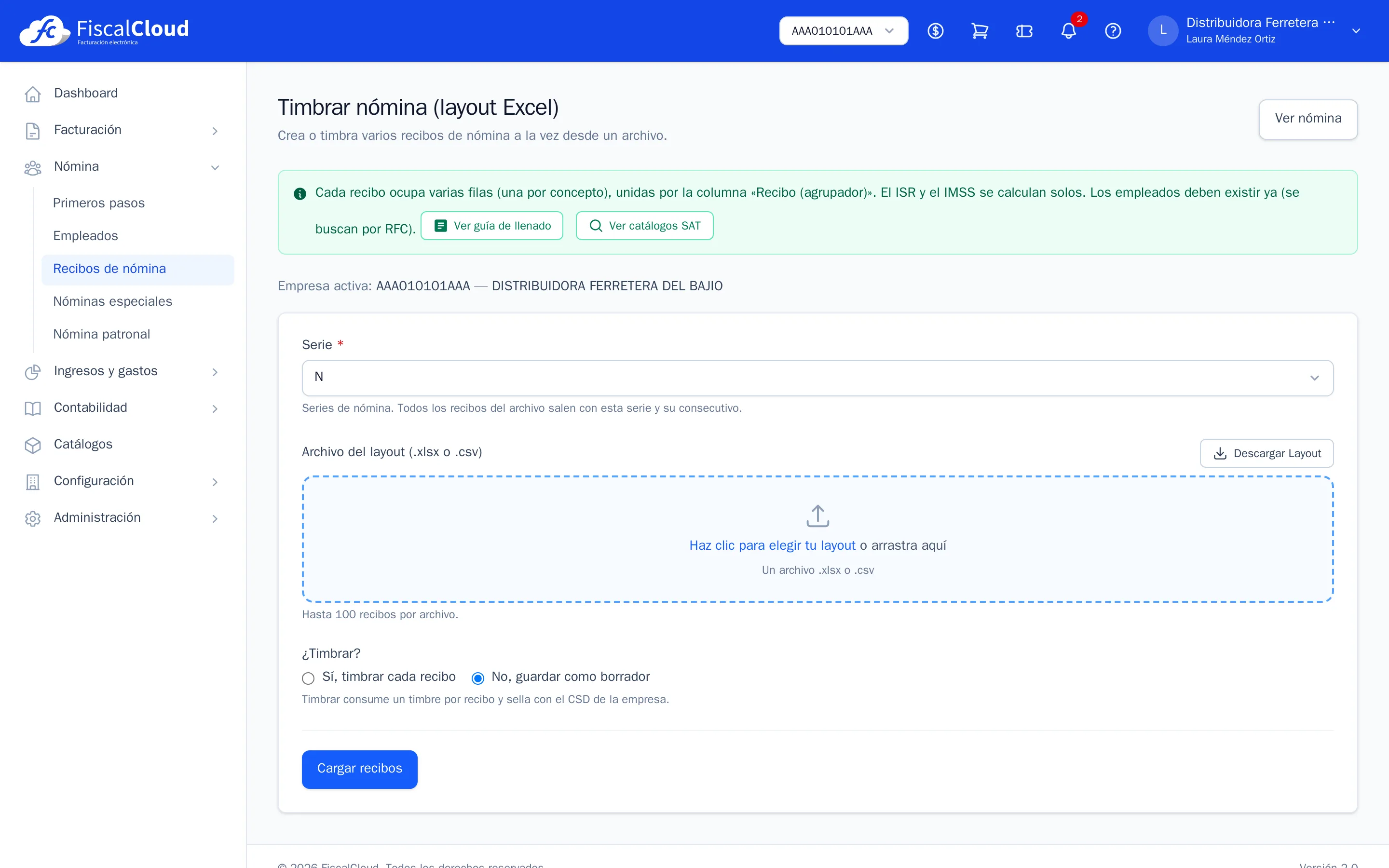Viewport: 1389px width, 868px height.
Task: Click the Contabilidad book icon
Action: (33, 408)
